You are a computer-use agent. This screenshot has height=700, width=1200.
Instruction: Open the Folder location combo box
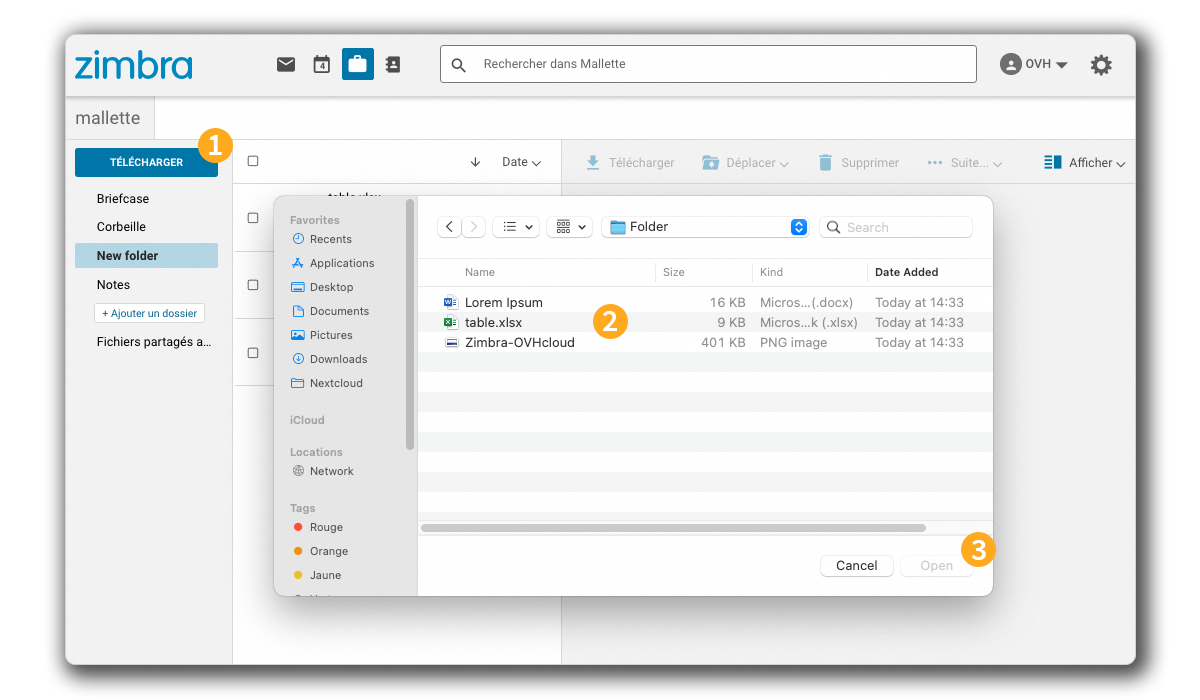point(705,226)
